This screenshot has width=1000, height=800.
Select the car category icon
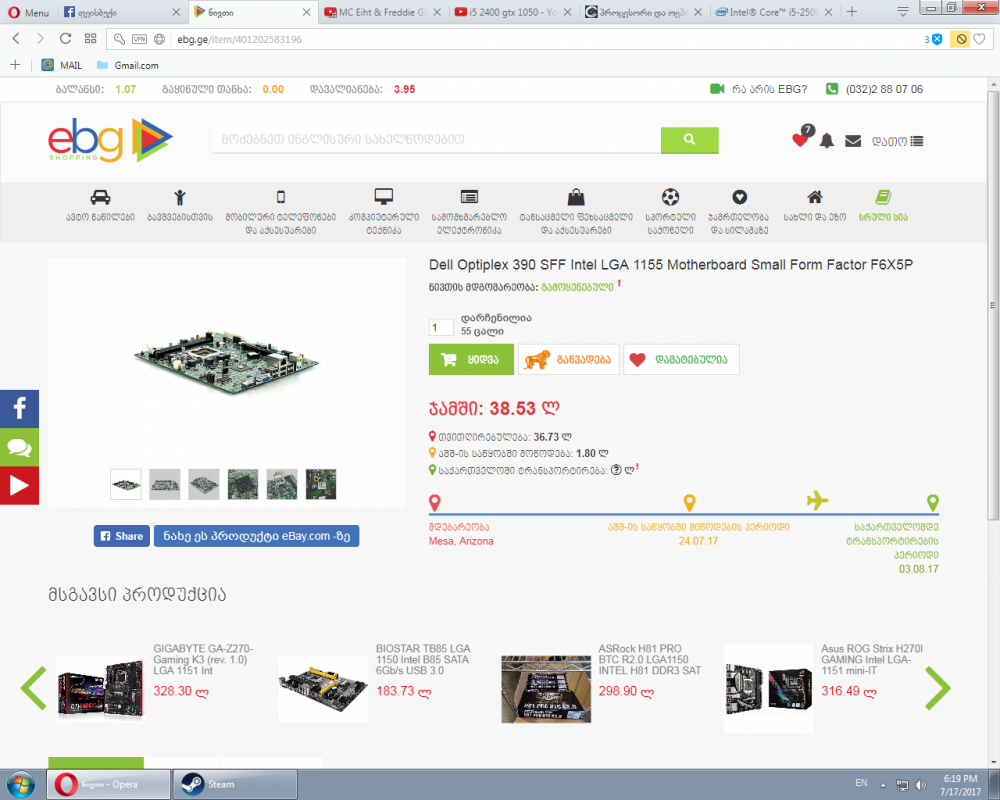100,197
